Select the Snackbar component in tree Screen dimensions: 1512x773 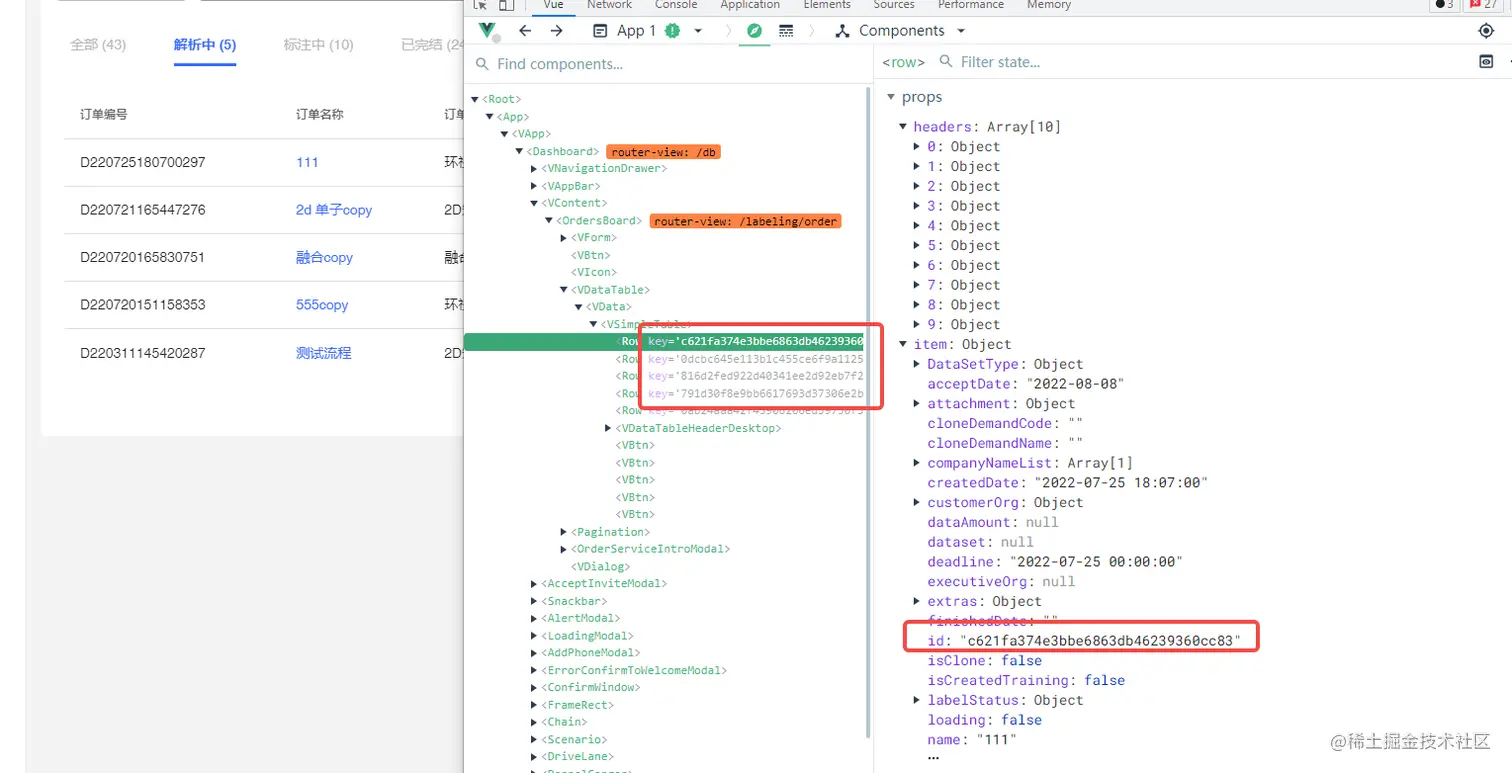click(574, 601)
